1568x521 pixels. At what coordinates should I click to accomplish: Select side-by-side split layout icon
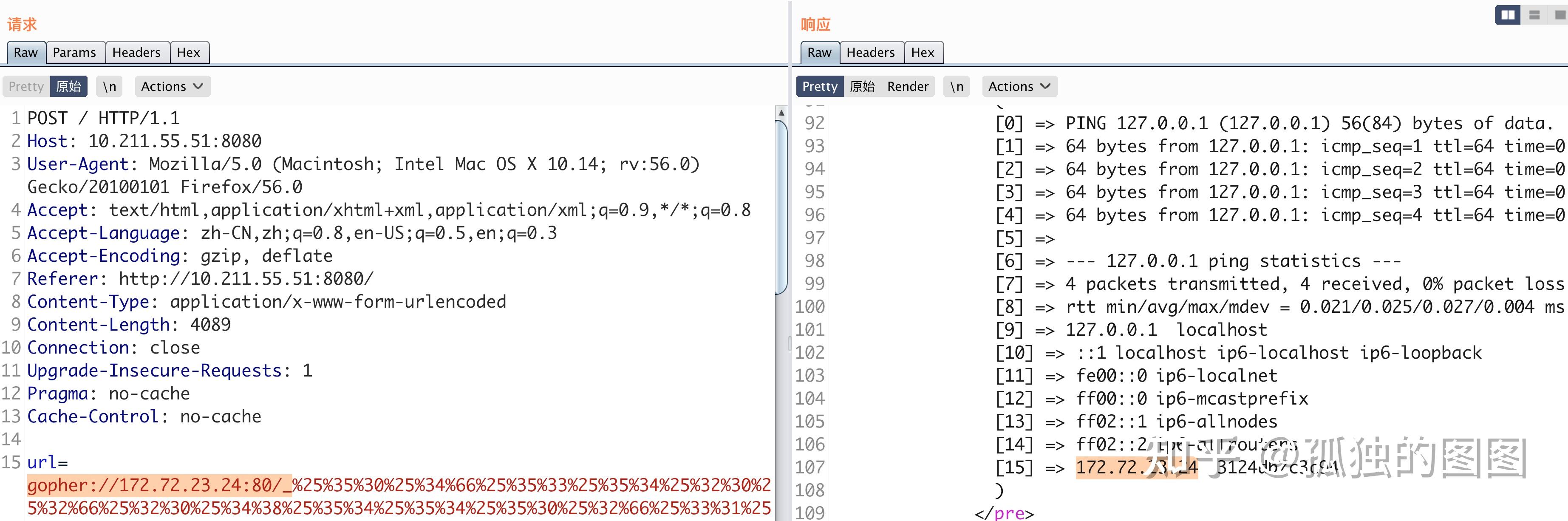(x=1508, y=14)
